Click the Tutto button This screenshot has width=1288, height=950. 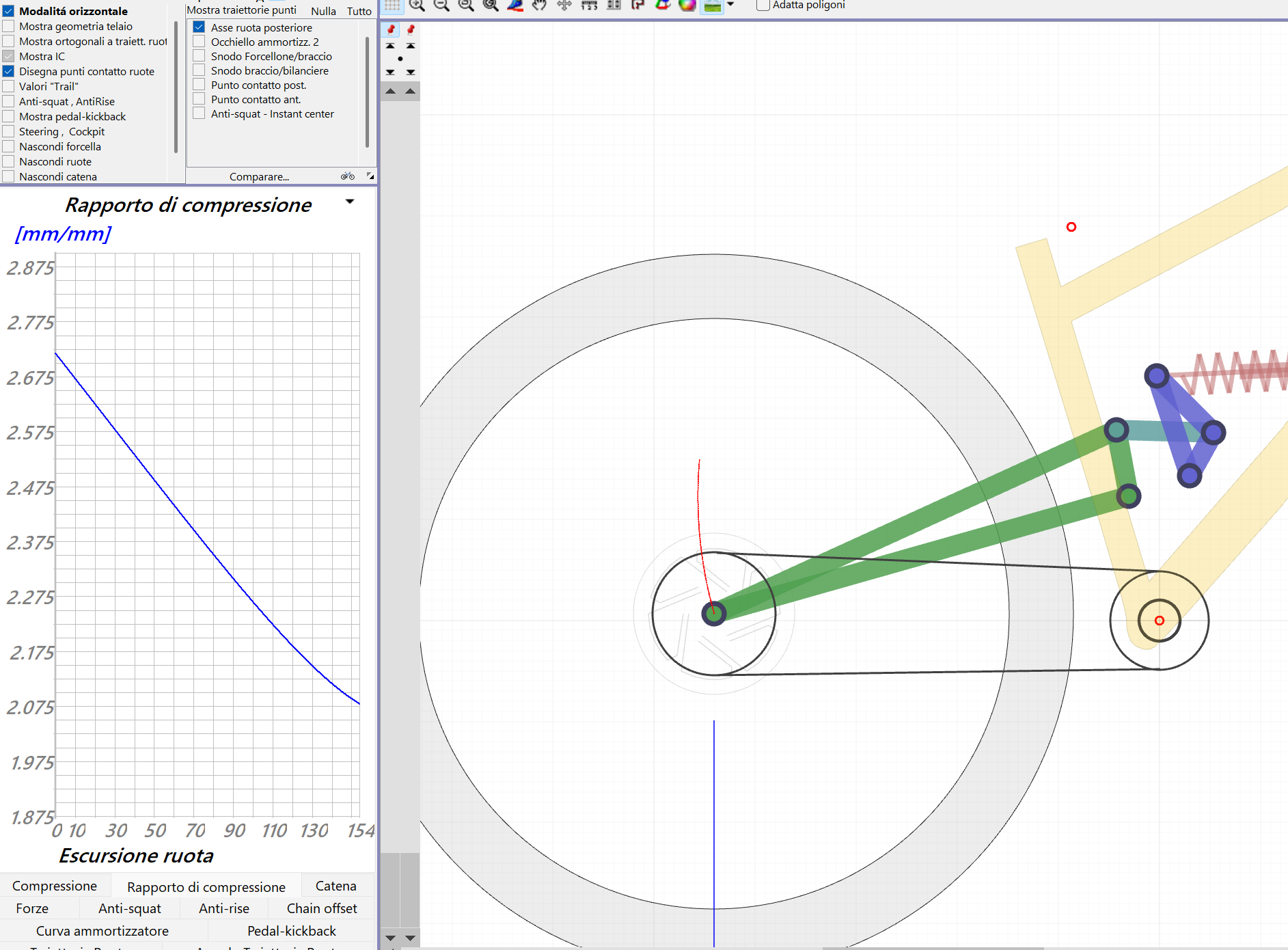point(359,11)
